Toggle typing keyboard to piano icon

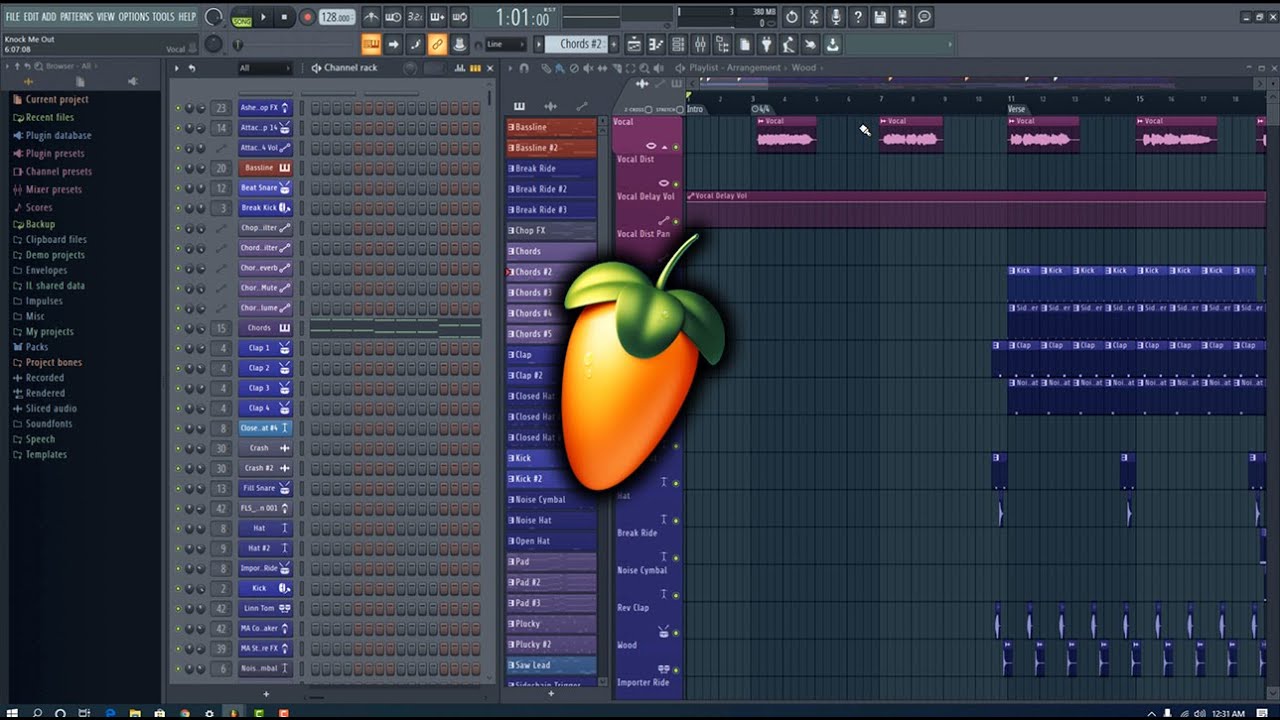[371, 44]
